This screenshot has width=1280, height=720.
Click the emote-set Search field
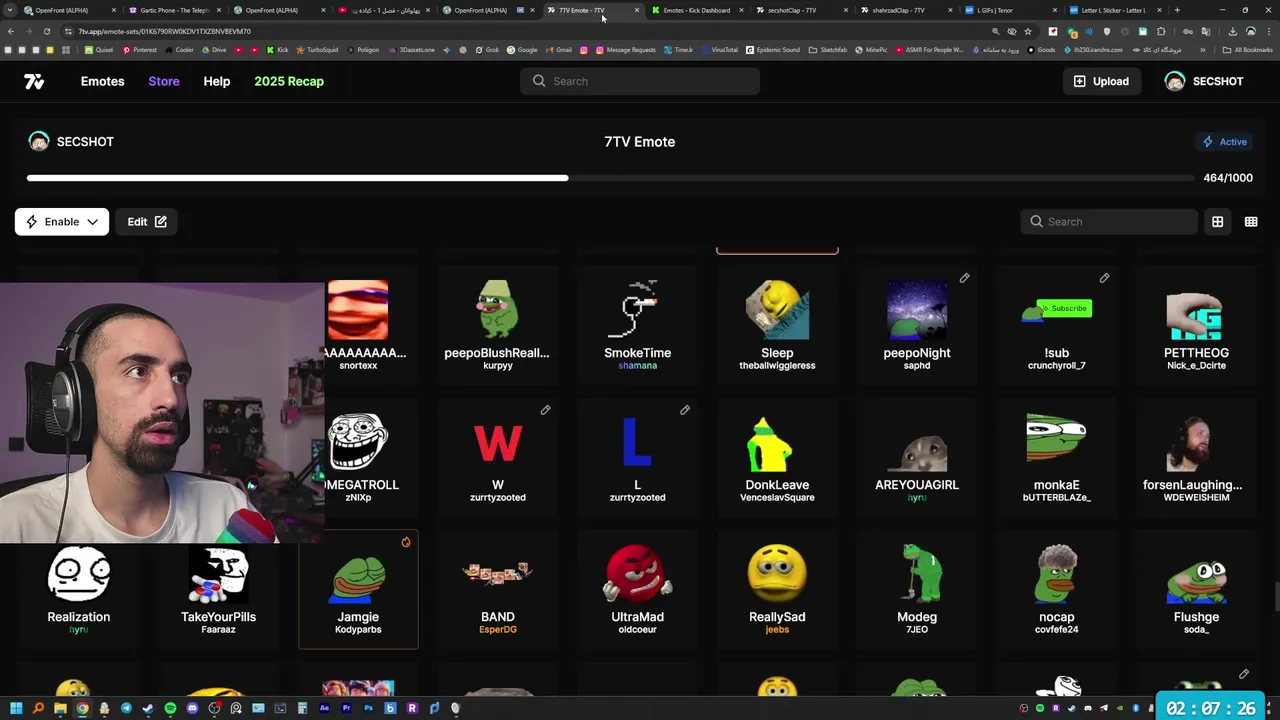tap(1109, 221)
